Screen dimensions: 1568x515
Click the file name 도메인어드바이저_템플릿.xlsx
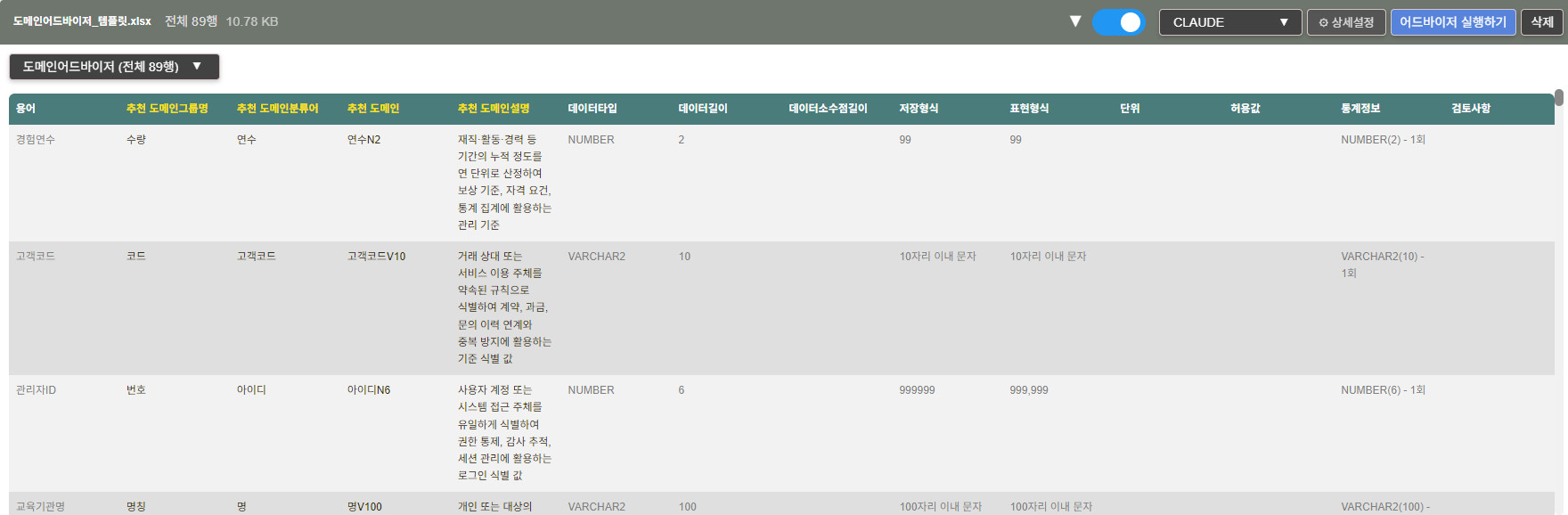[x=82, y=21]
